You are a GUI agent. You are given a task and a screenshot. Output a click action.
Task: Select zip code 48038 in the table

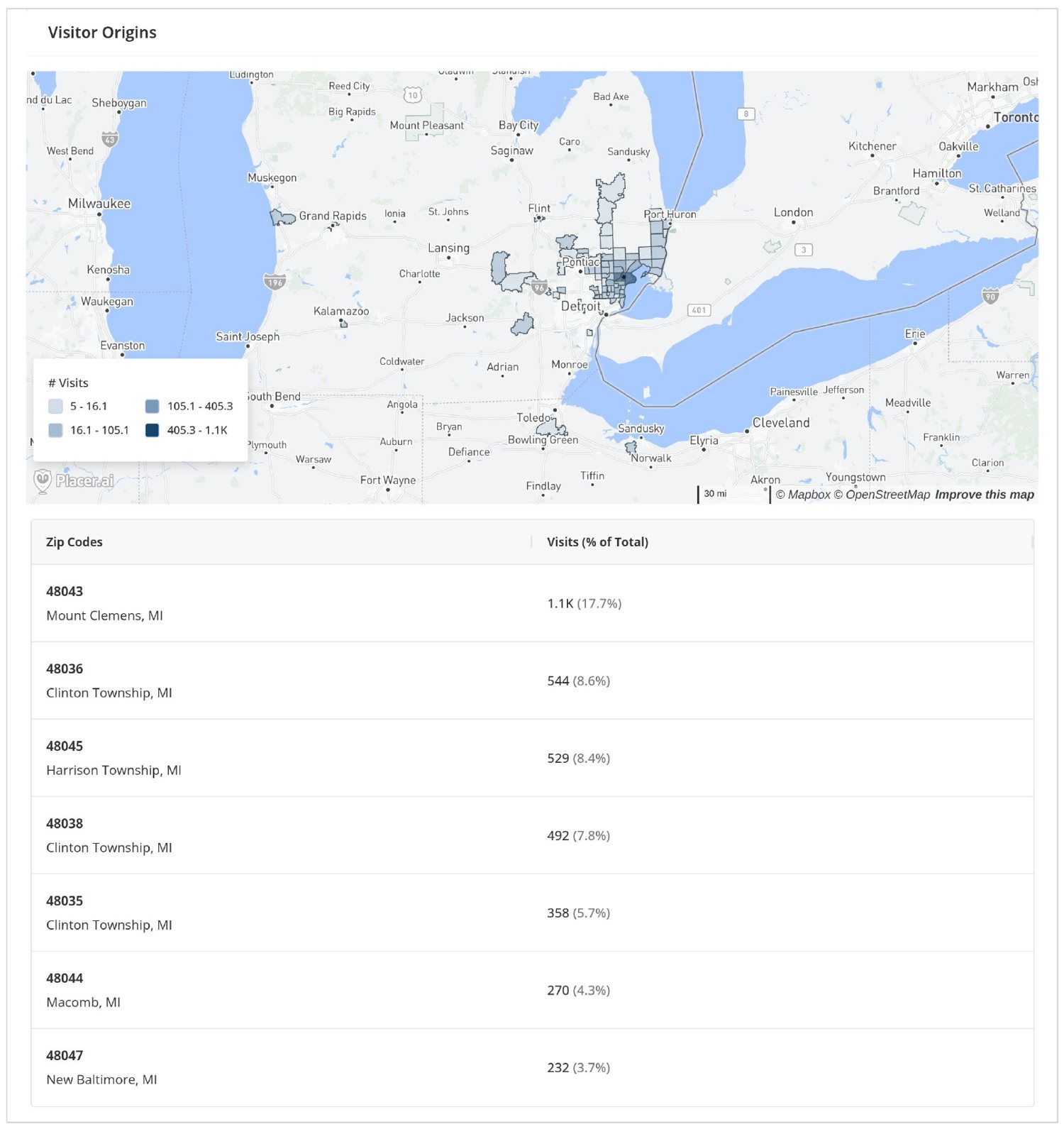[x=65, y=823]
